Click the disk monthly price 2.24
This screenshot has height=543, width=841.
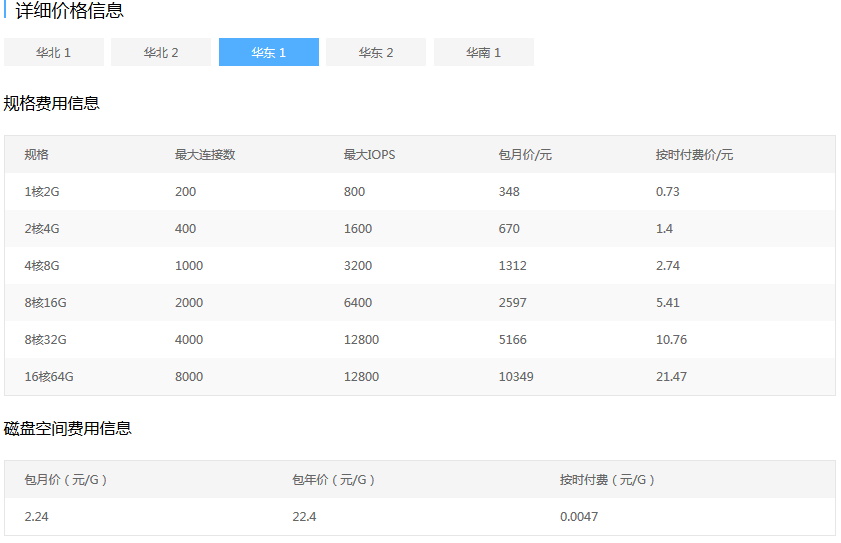(x=36, y=517)
